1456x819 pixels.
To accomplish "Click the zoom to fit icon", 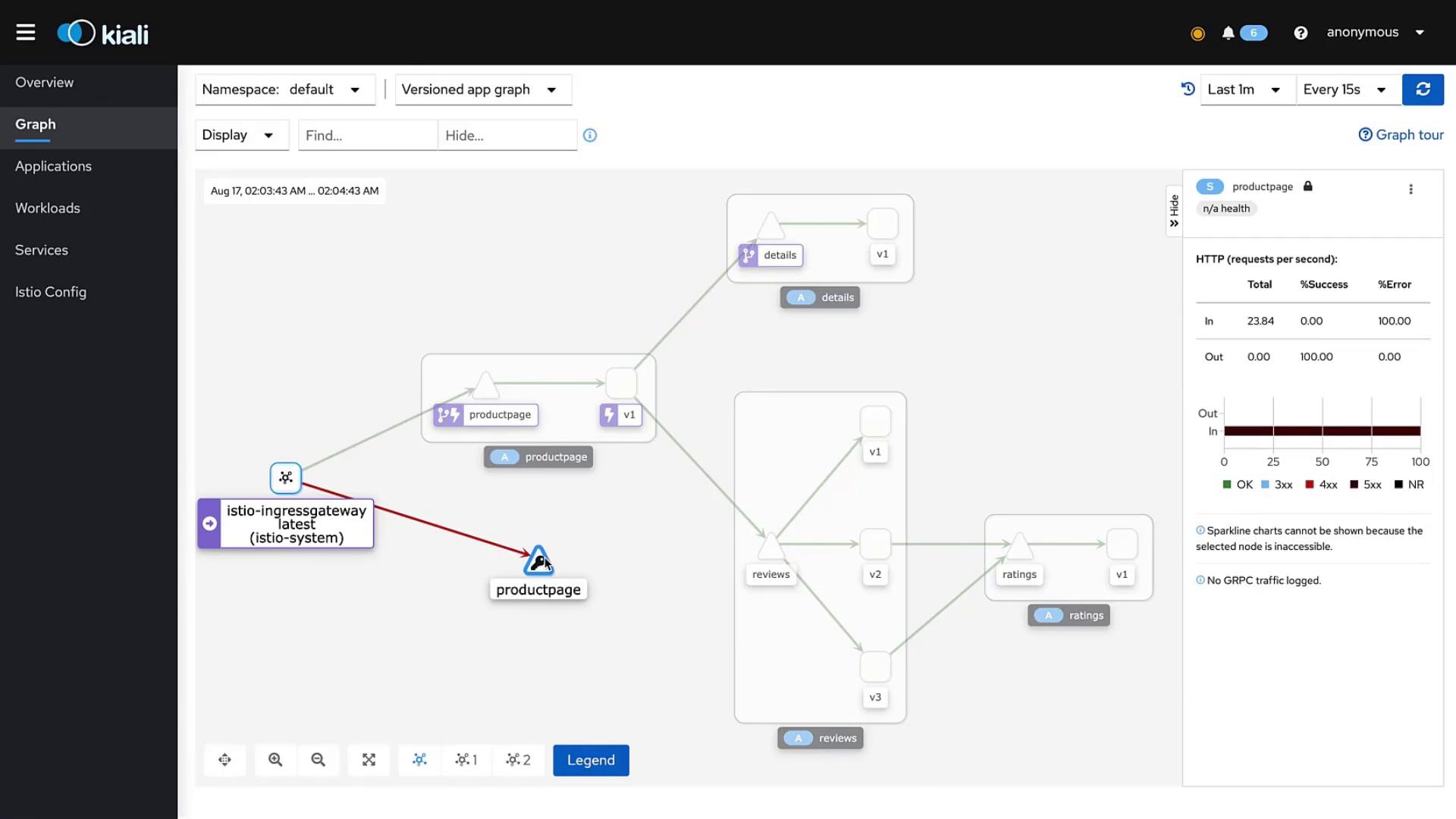I will (x=369, y=760).
